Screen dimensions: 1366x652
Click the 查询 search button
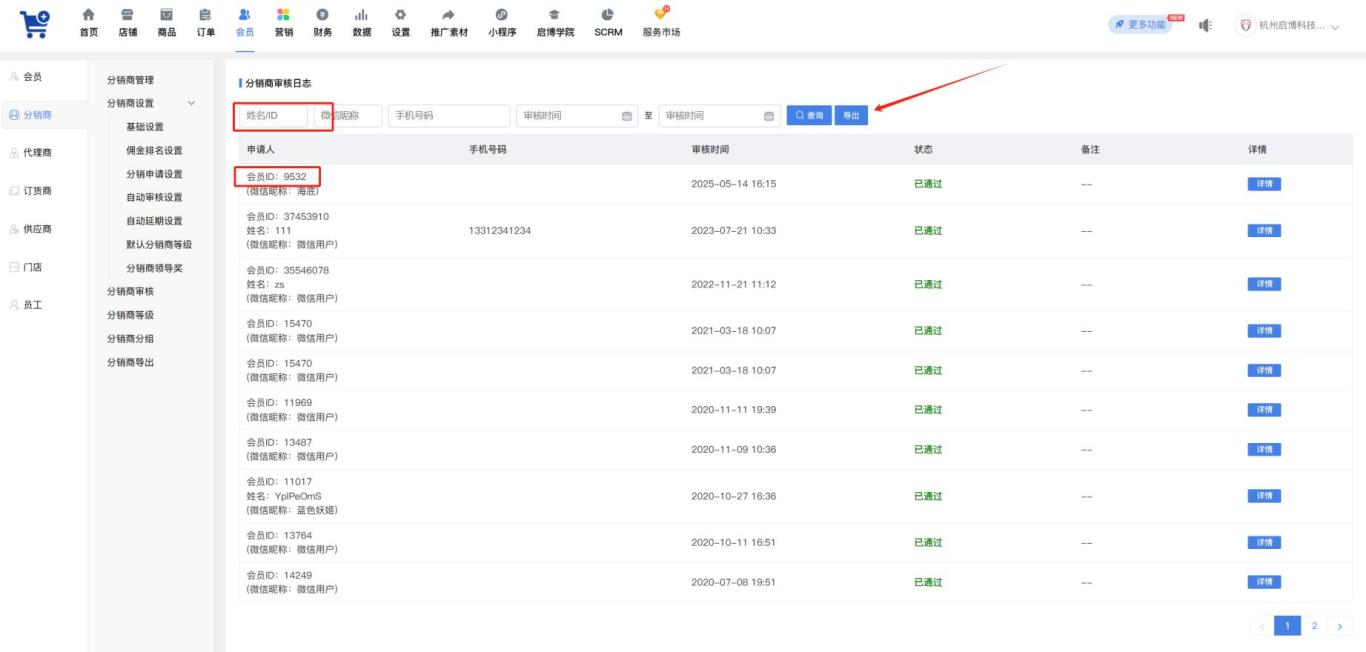809,116
